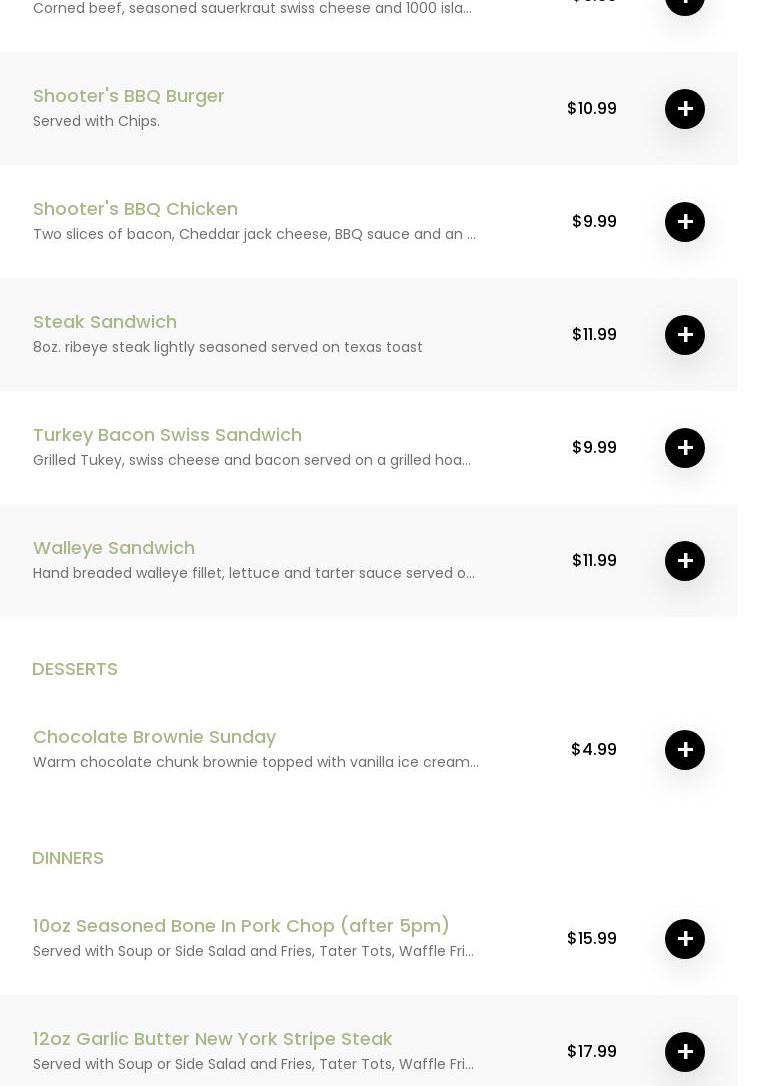
Task: Add Shooter's BBQ Burger with plus icon
Action: point(684,109)
